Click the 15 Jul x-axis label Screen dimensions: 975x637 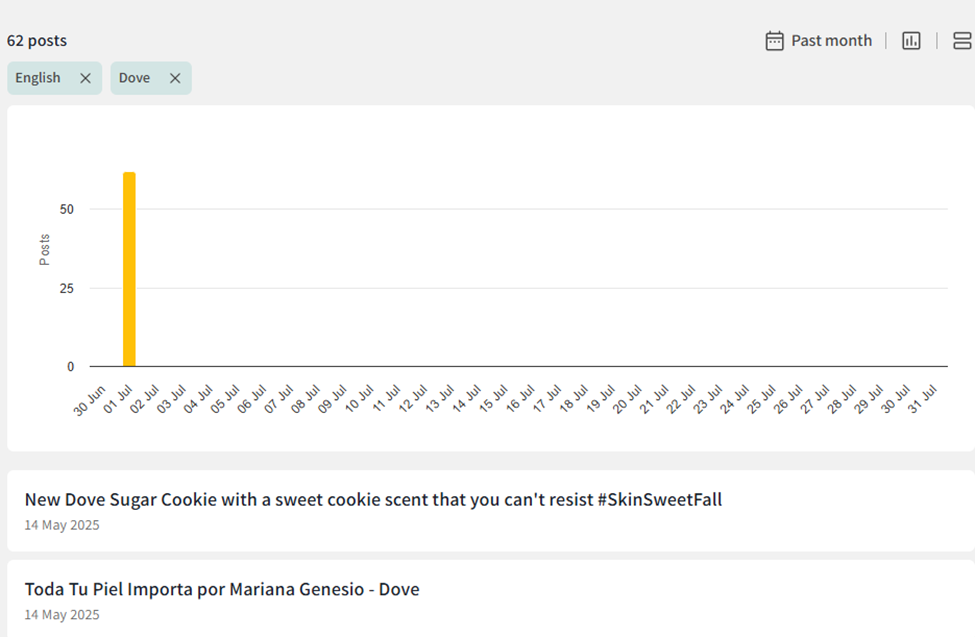click(494, 400)
